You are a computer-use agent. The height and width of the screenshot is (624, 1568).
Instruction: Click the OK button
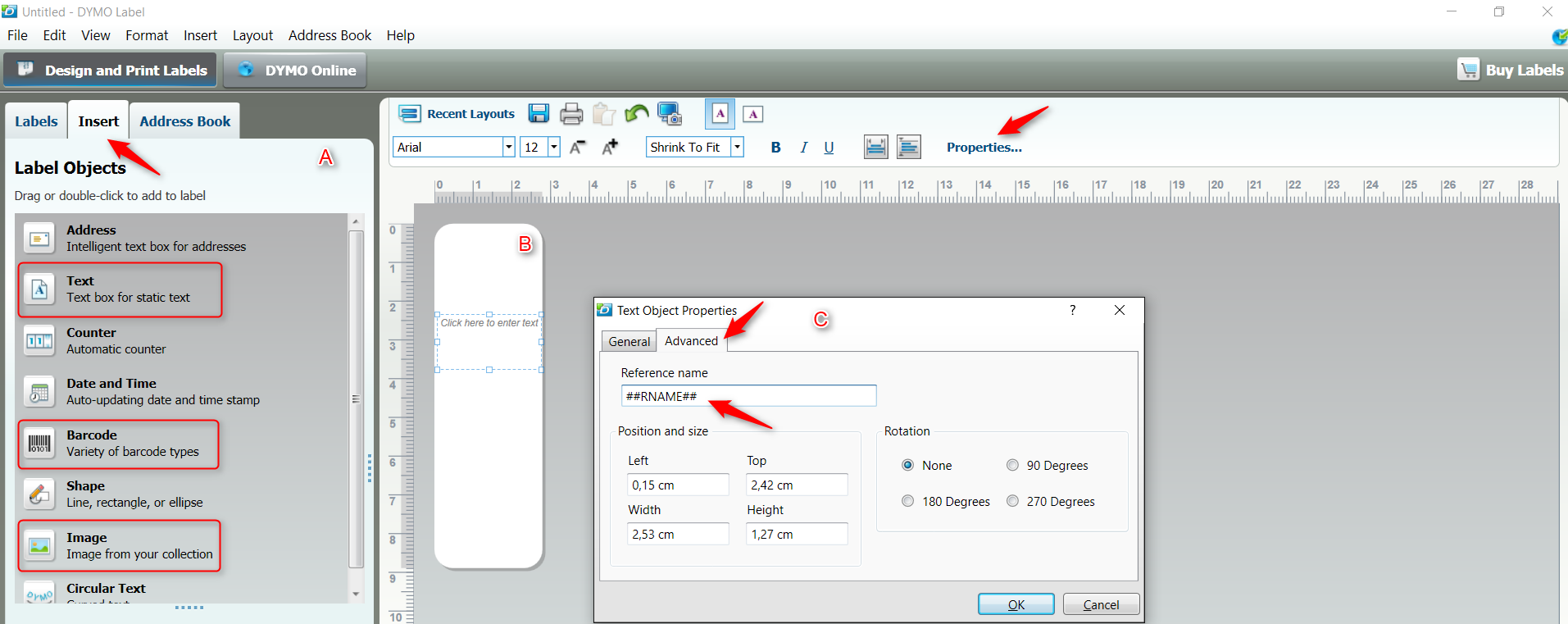tap(1016, 604)
